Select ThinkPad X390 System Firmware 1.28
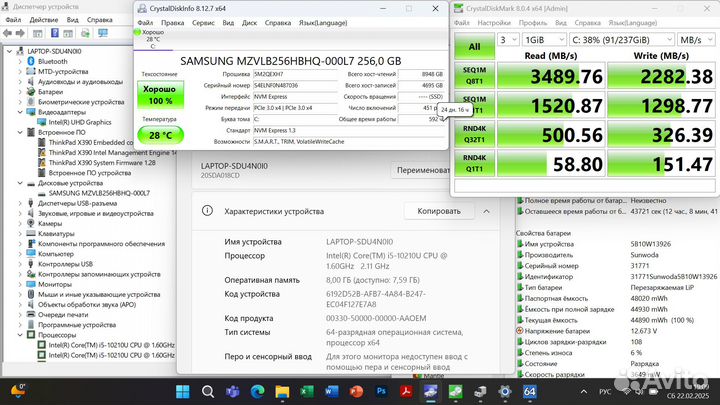 click(x=102, y=163)
